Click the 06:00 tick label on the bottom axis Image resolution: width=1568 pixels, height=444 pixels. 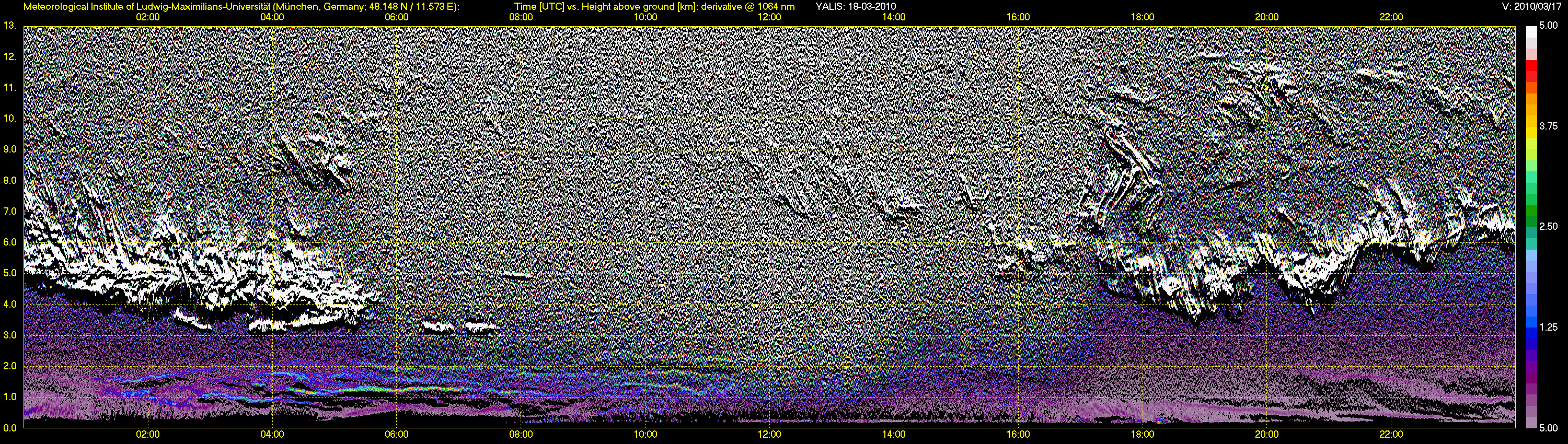coord(396,434)
